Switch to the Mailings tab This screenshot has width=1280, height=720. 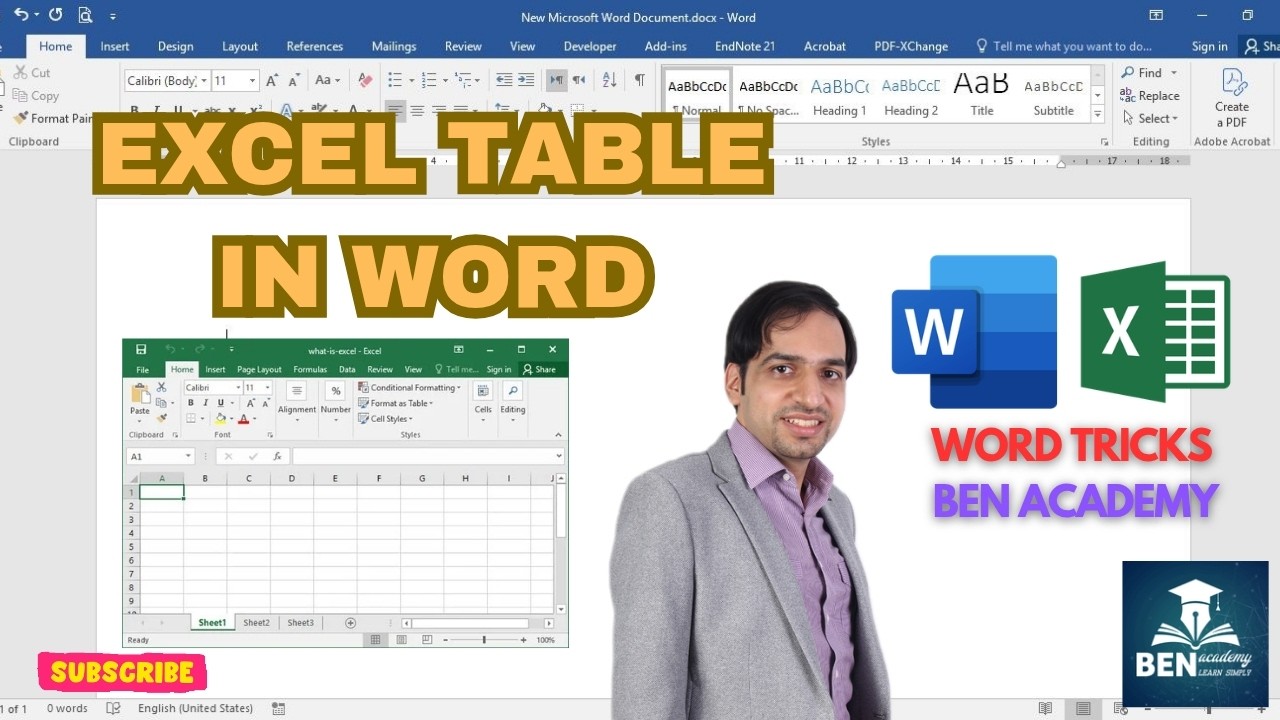click(x=394, y=46)
